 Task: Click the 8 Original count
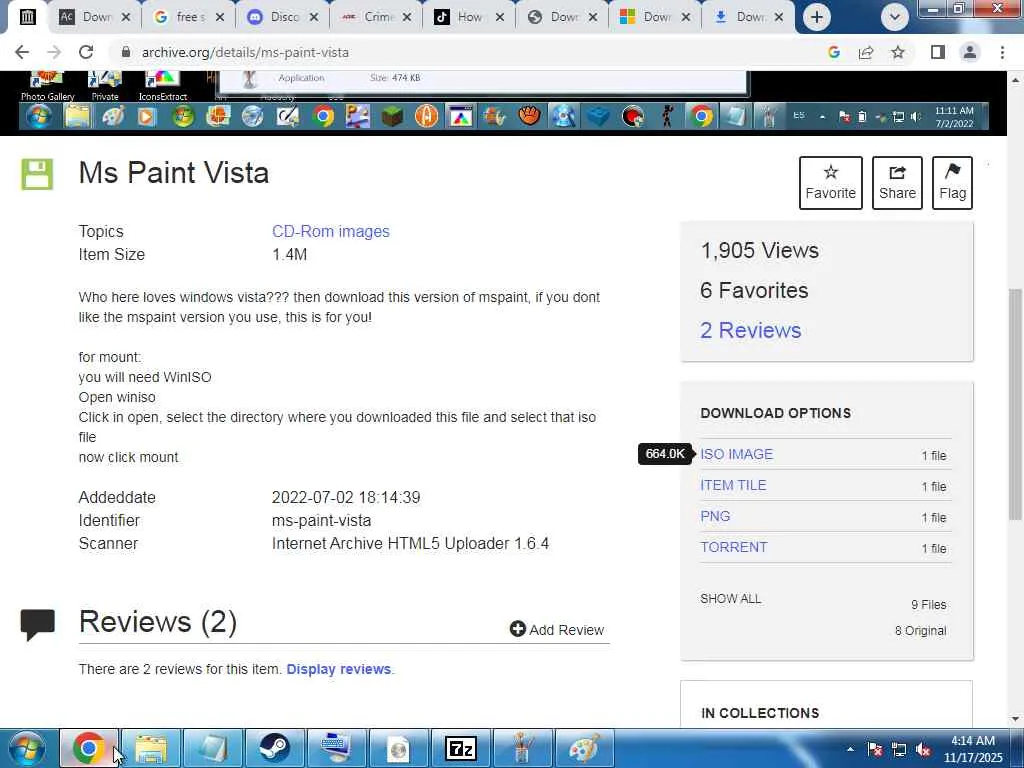pos(920,631)
